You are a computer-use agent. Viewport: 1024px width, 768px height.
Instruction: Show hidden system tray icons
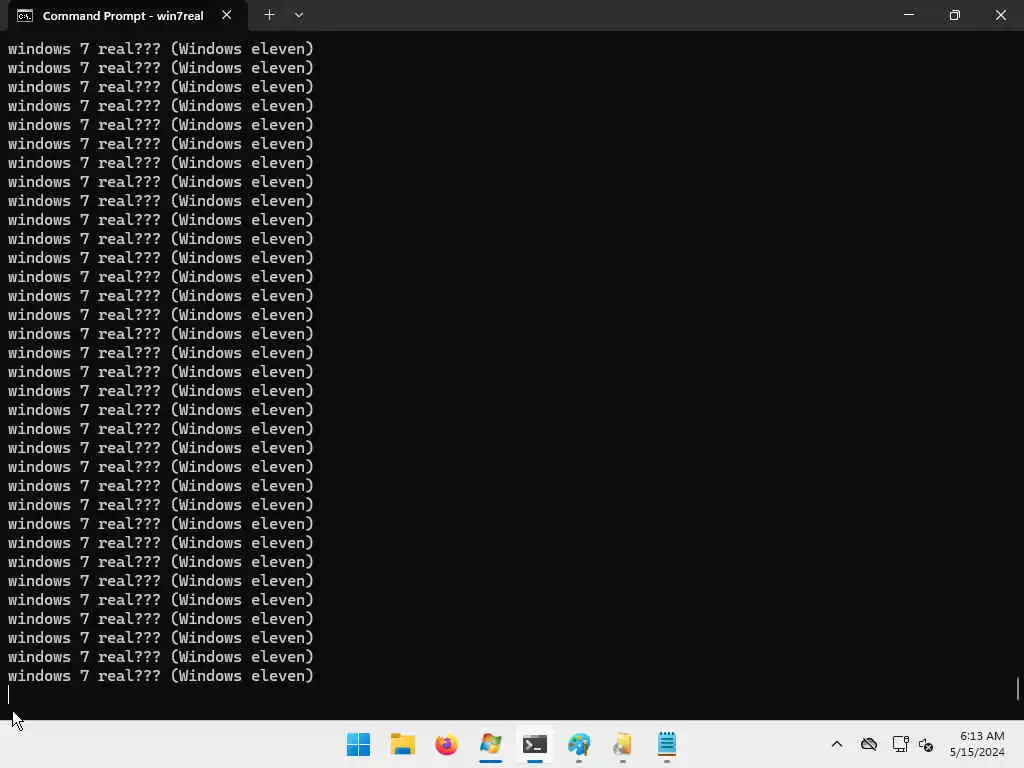click(837, 744)
